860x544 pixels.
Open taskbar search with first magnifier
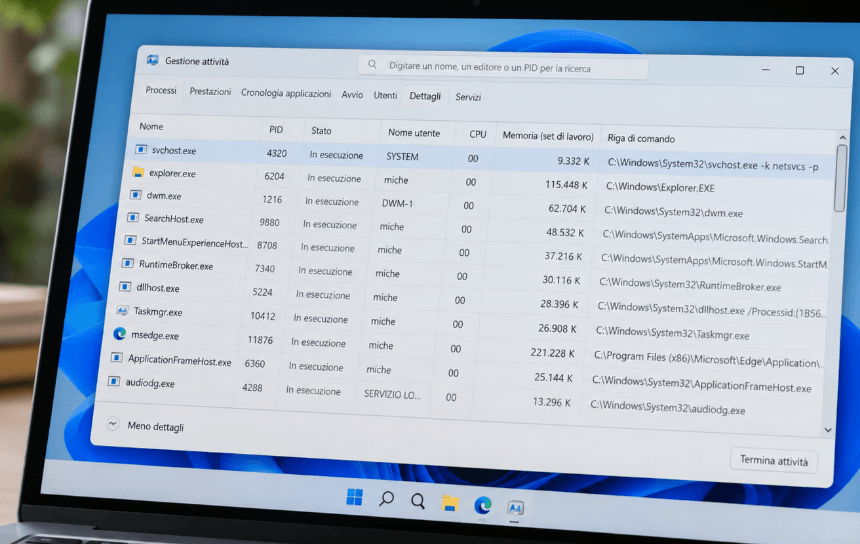pos(387,498)
